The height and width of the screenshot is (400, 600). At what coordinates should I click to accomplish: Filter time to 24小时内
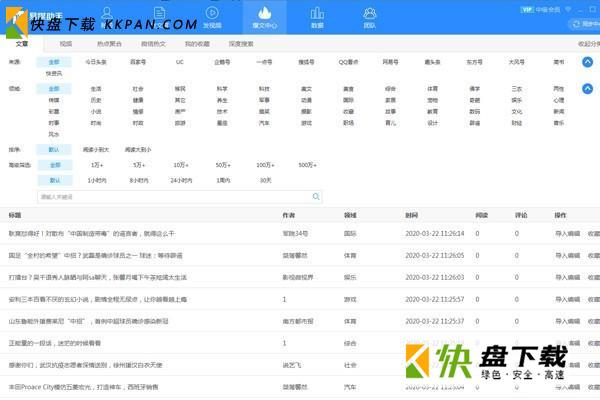click(181, 180)
